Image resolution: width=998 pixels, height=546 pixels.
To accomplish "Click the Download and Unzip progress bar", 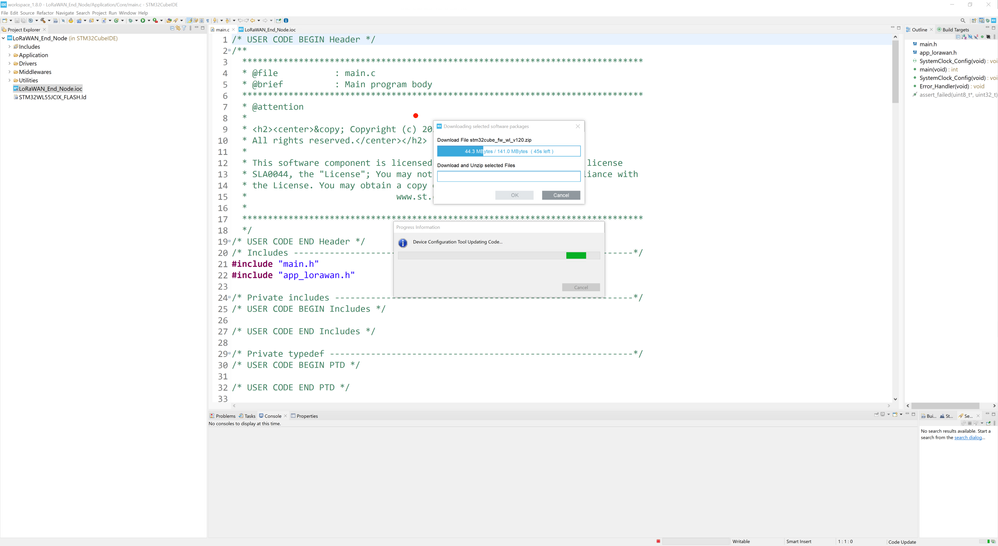I will (x=509, y=176).
